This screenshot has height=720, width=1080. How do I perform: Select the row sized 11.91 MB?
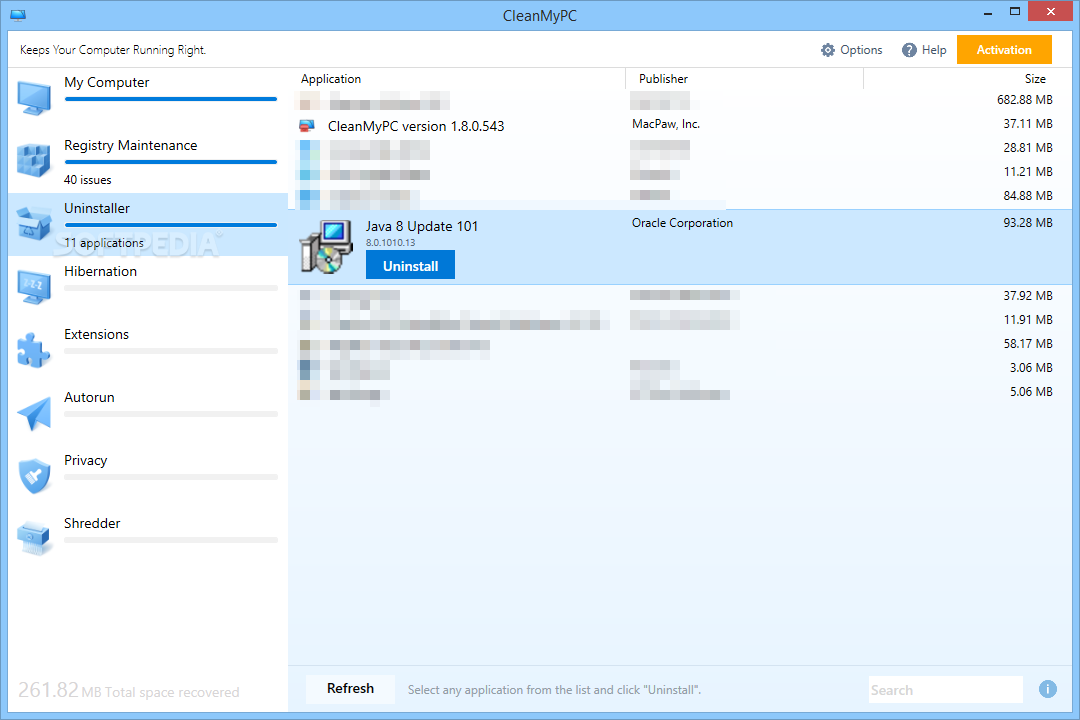point(681,321)
